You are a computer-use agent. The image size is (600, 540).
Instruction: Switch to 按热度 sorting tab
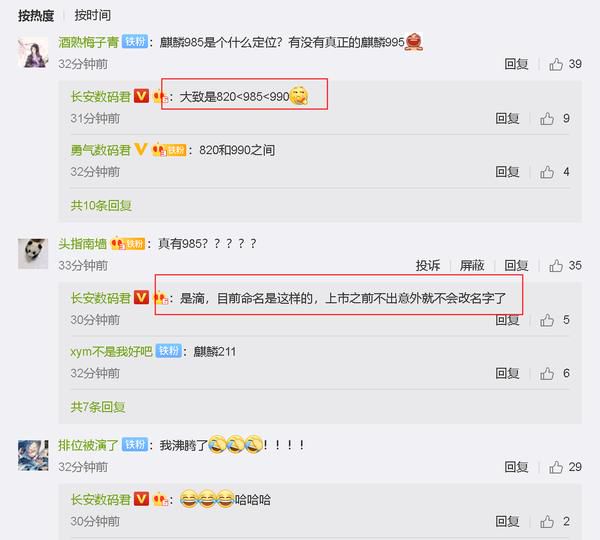pyautogui.click(x=36, y=16)
